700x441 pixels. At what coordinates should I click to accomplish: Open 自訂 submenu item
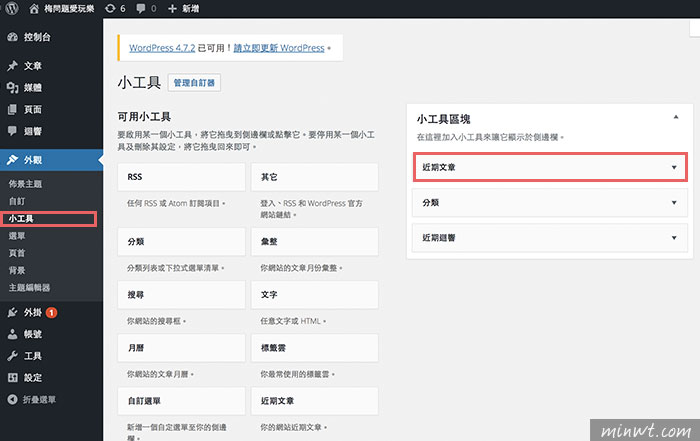coord(17,201)
